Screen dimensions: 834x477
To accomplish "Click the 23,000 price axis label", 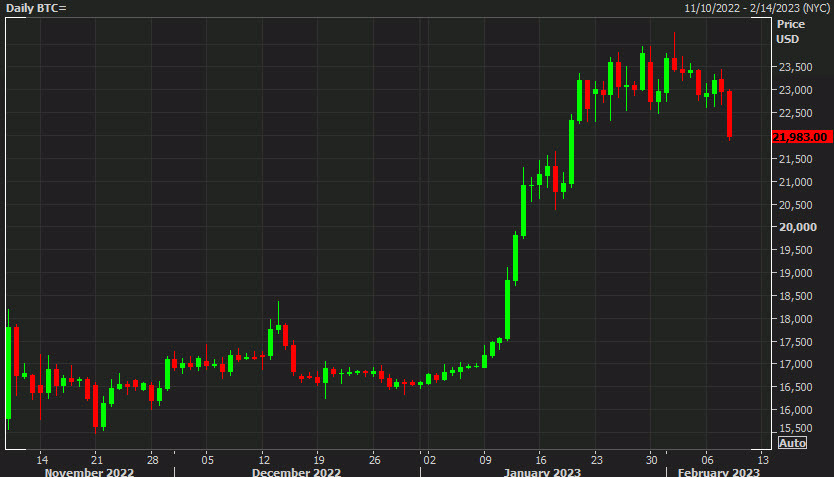I will [x=796, y=90].
